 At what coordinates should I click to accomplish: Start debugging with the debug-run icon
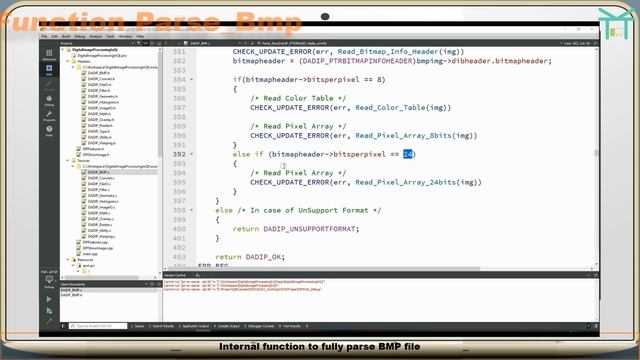[x=49, y=311]
